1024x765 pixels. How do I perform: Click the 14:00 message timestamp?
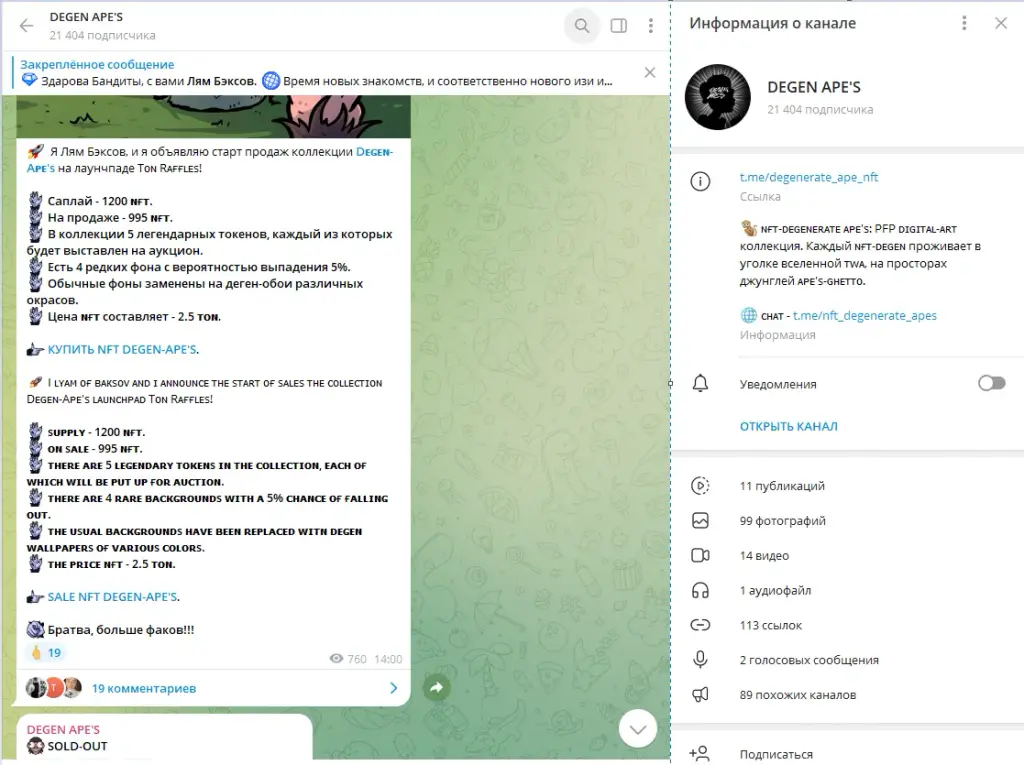tap(388, 659)
